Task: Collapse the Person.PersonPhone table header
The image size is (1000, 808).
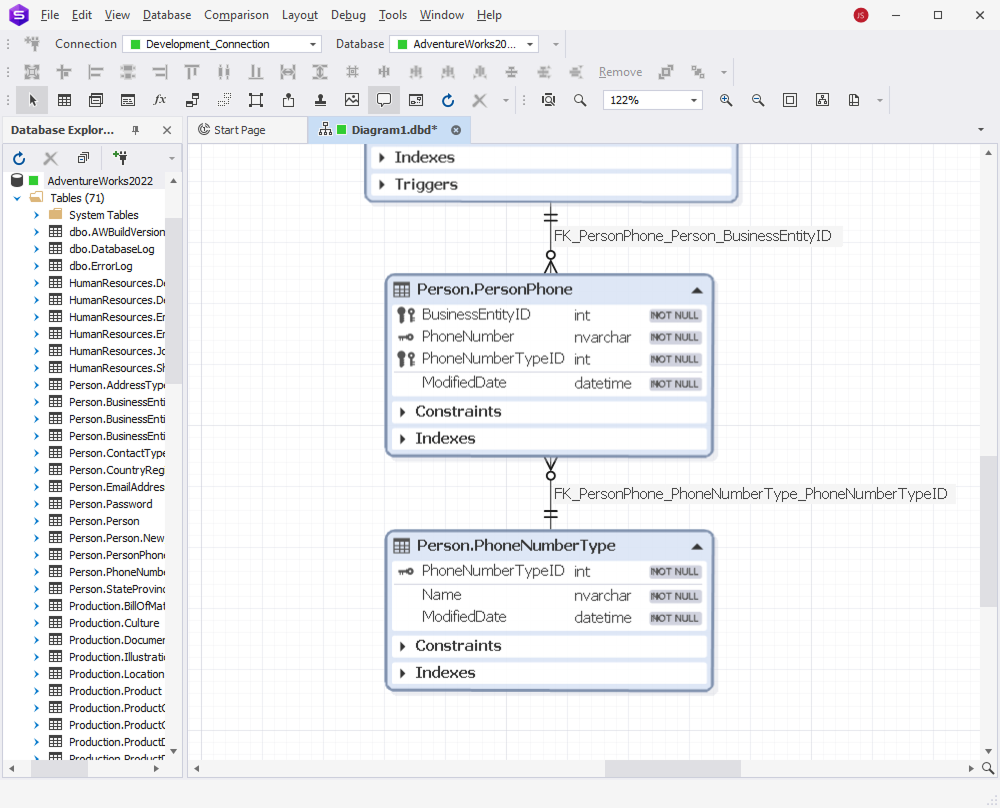Action: (x=698, y=289)
